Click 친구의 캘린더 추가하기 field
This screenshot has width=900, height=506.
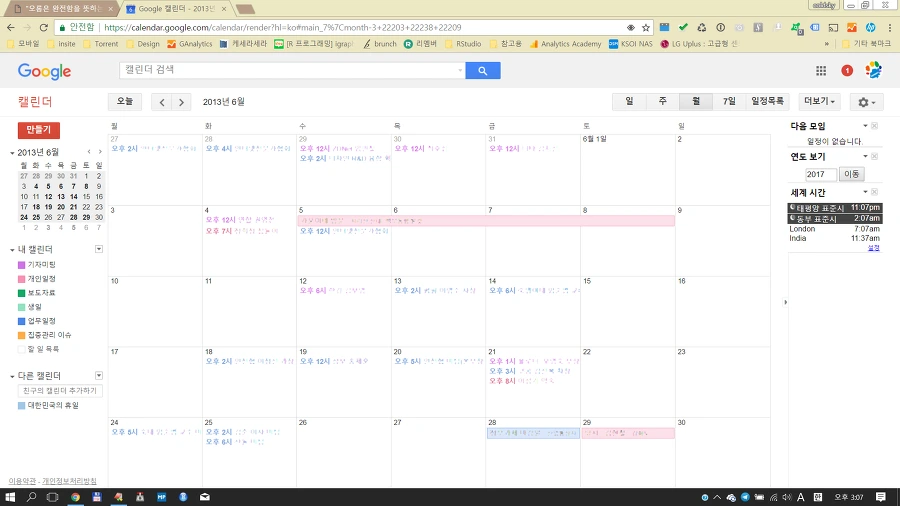click(x=60, y=391)
